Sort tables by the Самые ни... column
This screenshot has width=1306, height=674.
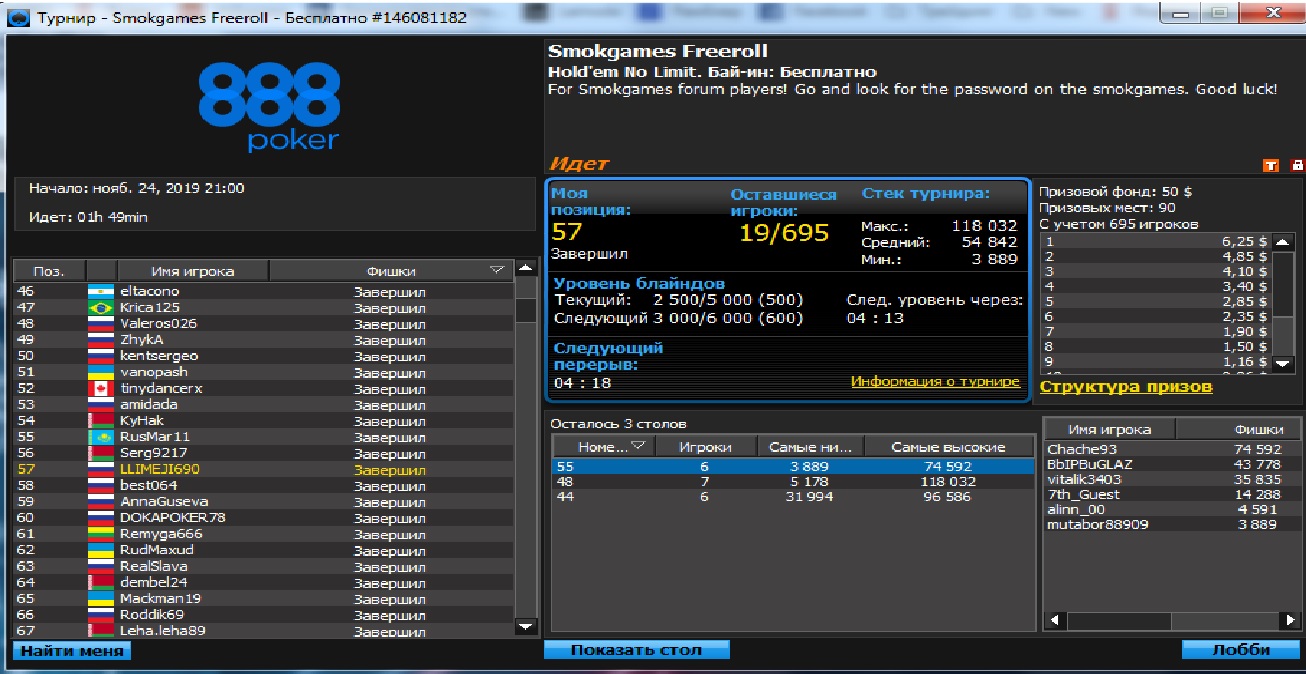(810, 447)
